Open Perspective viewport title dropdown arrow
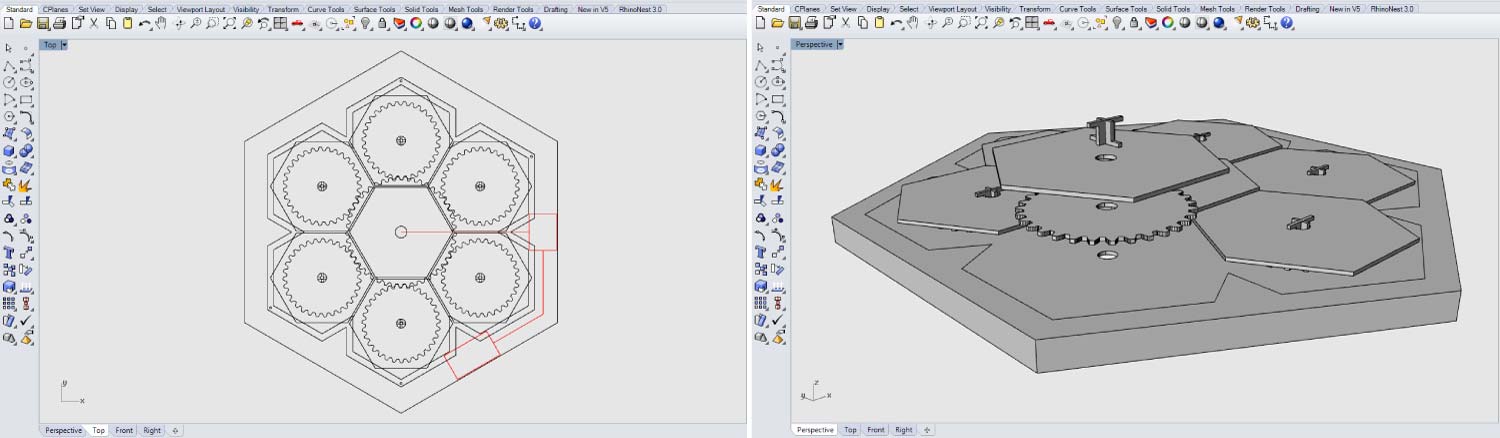The height and width of the screenshot is (438, 1500). [840, 45]
